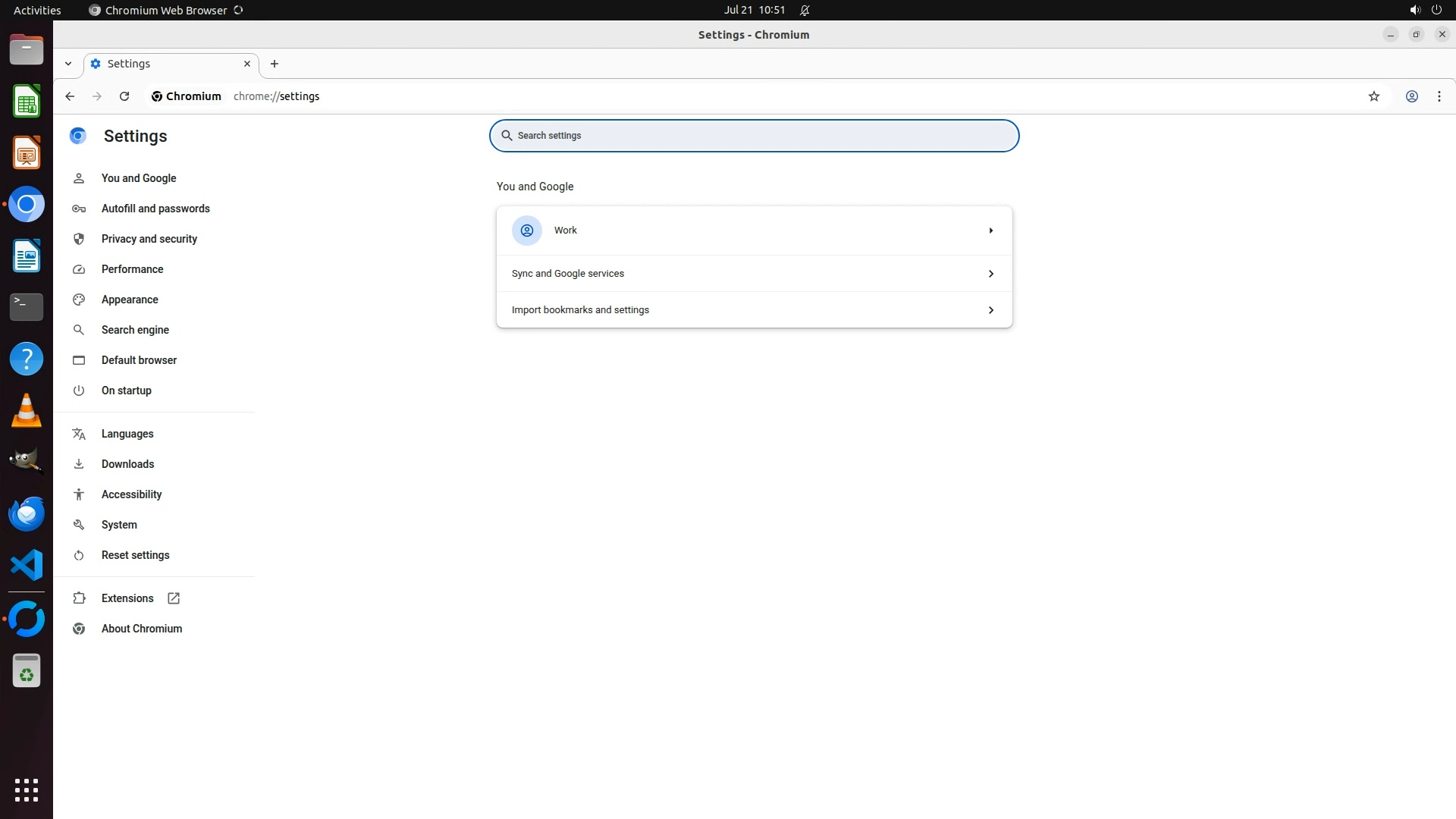Bookmark this page with star icon
Viewport: 1456px width, 819px height.
point(1373,96)
